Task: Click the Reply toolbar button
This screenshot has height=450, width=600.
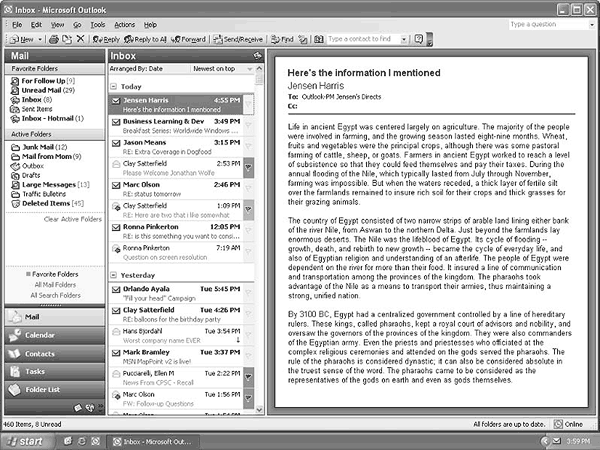Action: (106, 39)
